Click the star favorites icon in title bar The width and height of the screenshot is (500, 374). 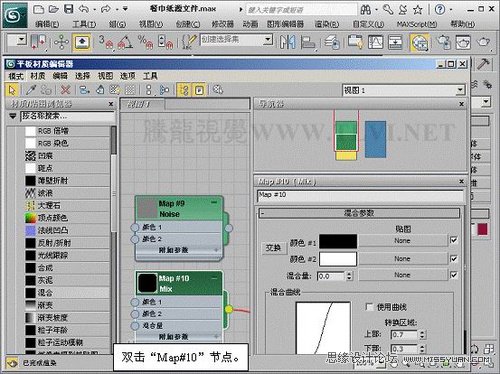point(418,10)
